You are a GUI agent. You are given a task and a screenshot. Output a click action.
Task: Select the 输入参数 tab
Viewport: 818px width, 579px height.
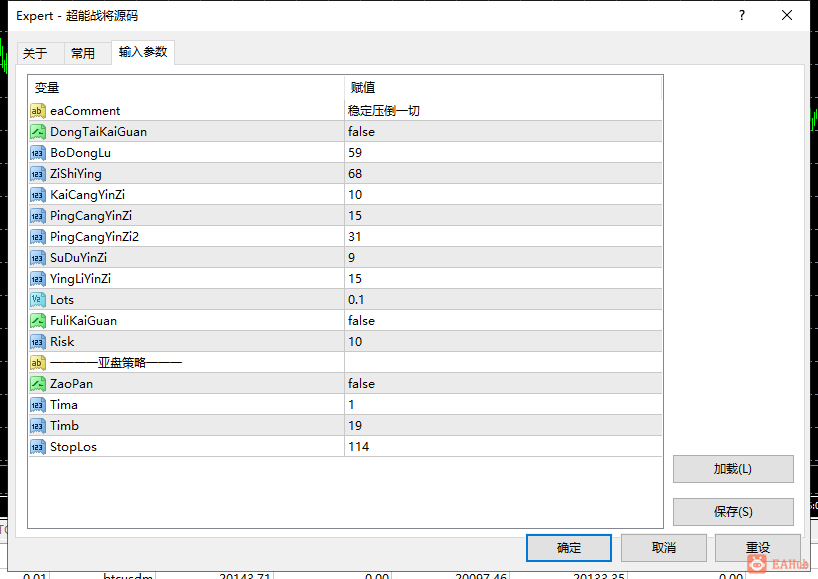[x=143, y=52]
